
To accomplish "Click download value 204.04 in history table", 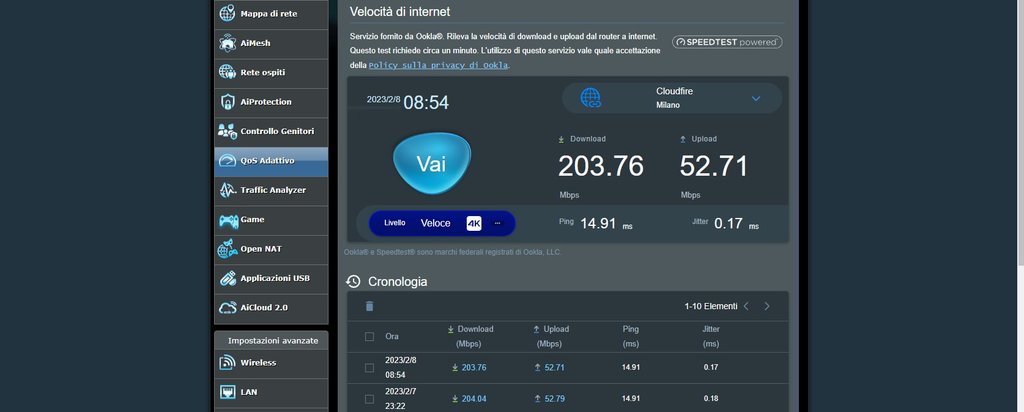I will 474,399.
